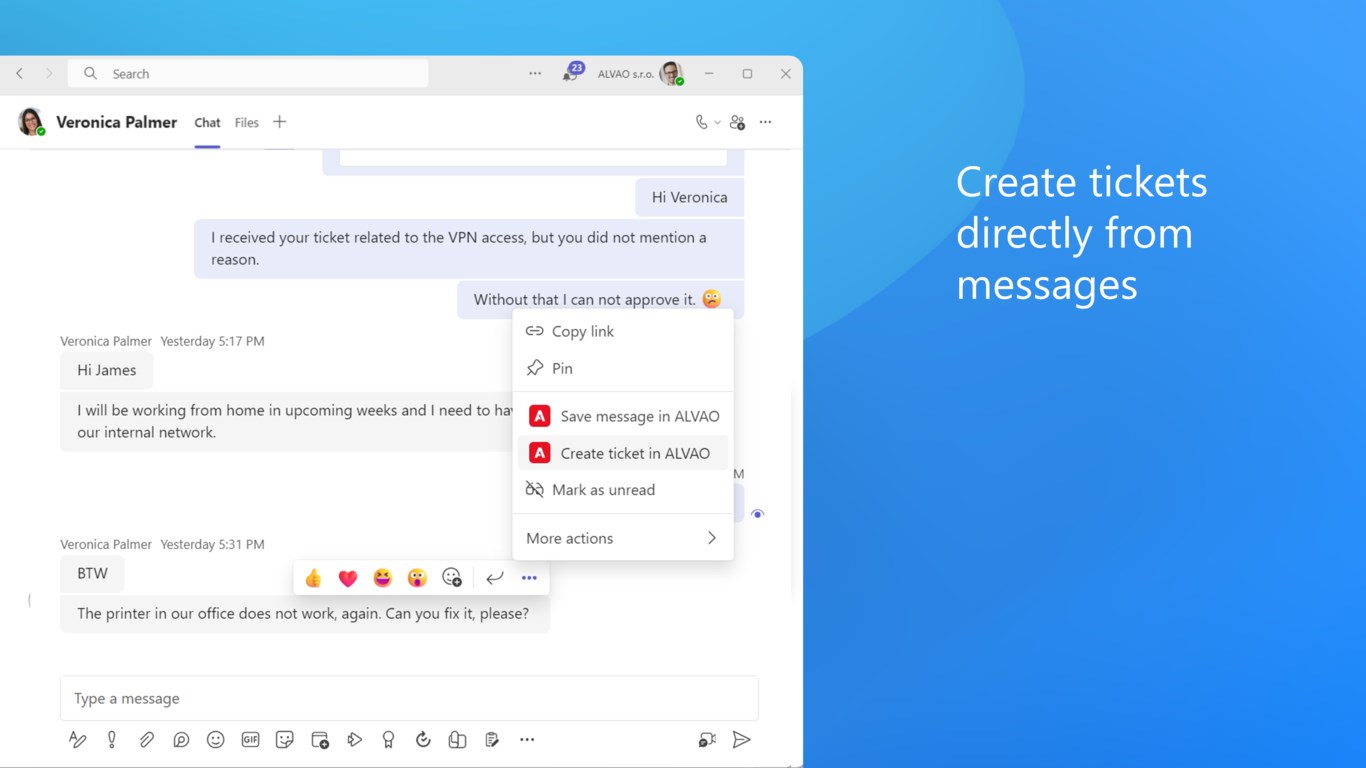Choose Pin from the context menu
The height and width of the screenshot is (768, 1366).
[623, 368]
